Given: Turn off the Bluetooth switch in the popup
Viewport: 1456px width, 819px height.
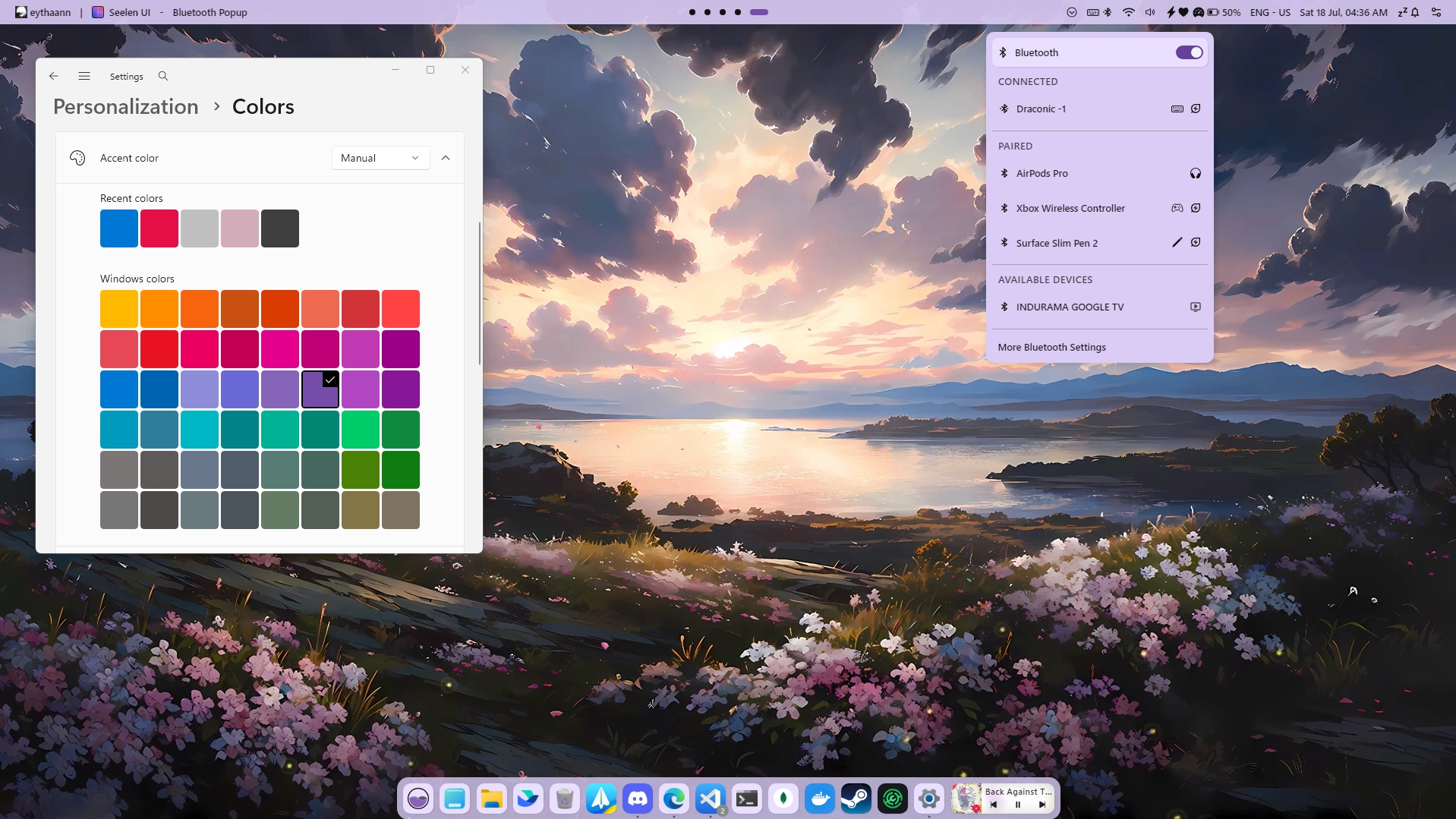Looking at the screenshot, I should point(1189,52).
